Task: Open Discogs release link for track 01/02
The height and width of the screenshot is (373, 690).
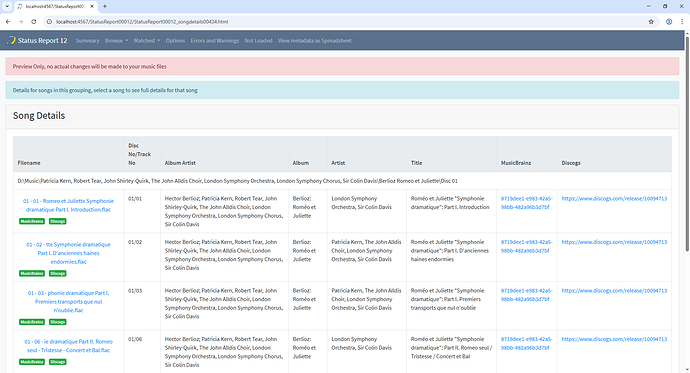Action: [x=614, y=242]
